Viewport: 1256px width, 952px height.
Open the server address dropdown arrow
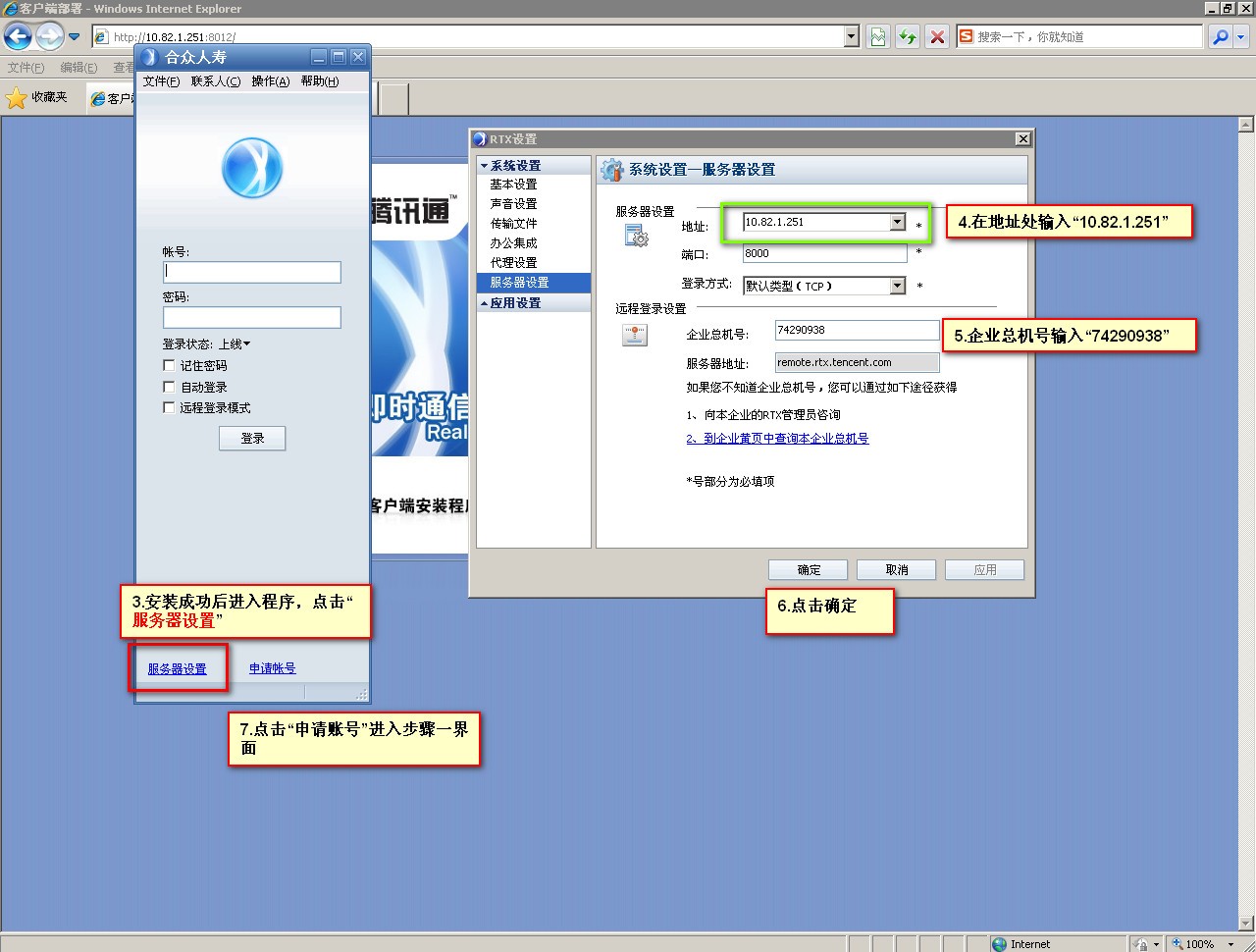coord(897,223)
